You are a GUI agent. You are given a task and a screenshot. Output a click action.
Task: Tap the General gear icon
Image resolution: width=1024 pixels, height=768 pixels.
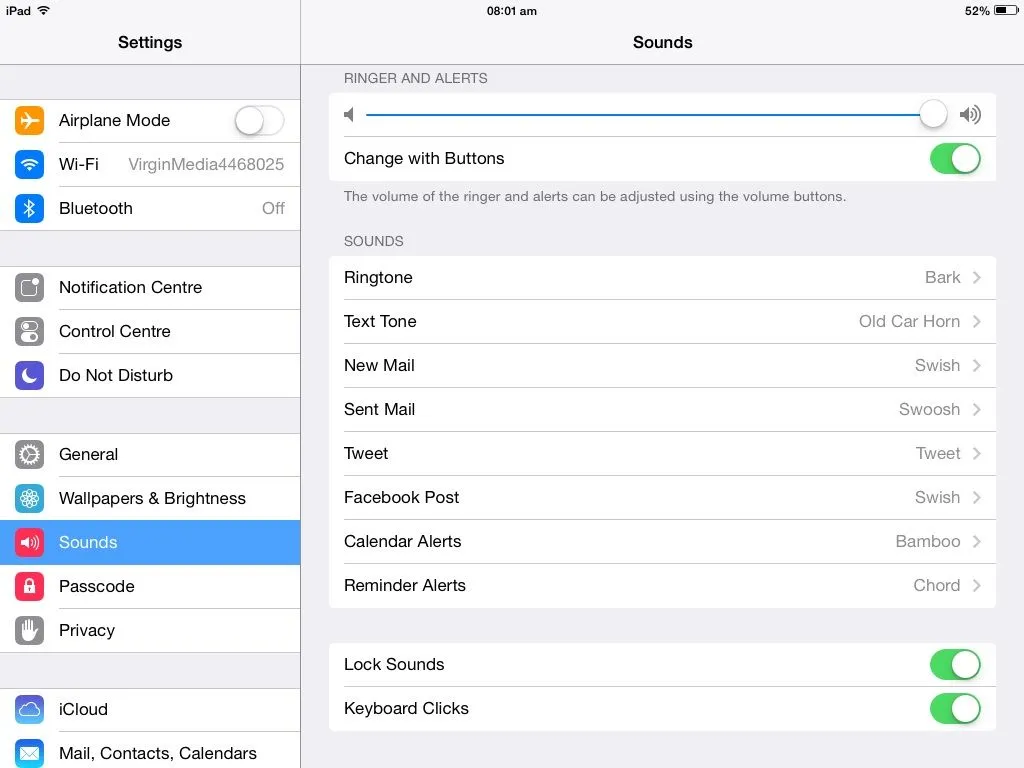30,455
